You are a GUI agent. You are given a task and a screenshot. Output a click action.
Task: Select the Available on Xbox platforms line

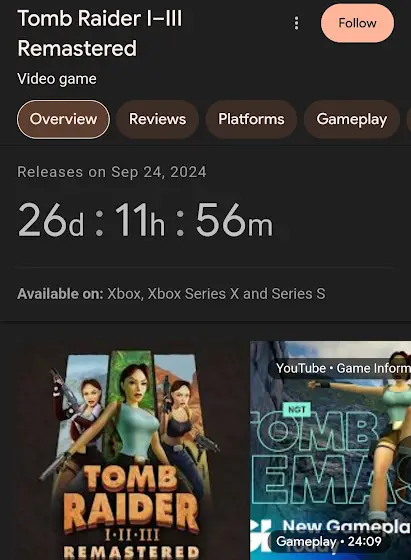tap(171, 294)
